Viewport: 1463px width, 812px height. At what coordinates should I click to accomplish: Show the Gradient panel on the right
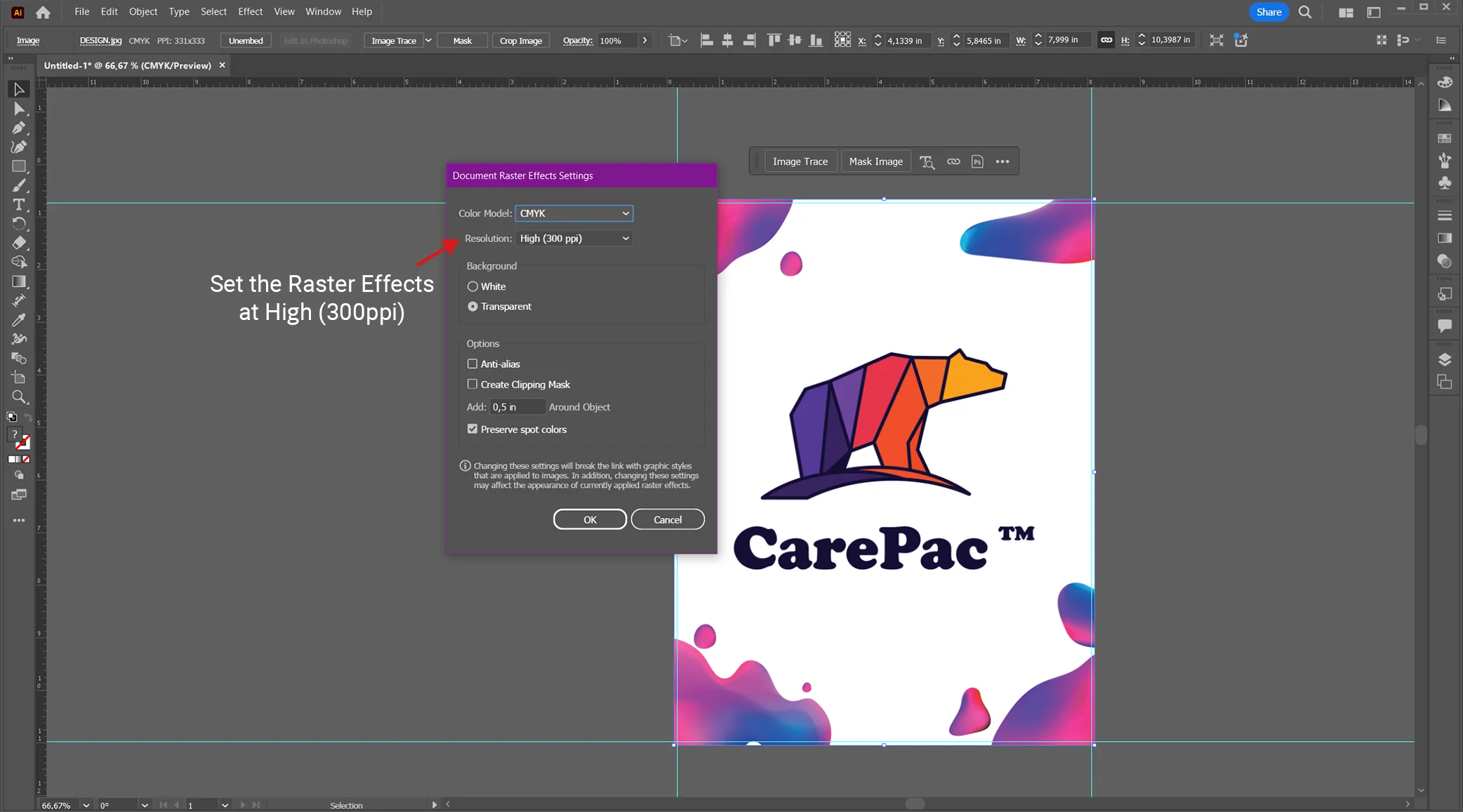tap(1445, 239)
